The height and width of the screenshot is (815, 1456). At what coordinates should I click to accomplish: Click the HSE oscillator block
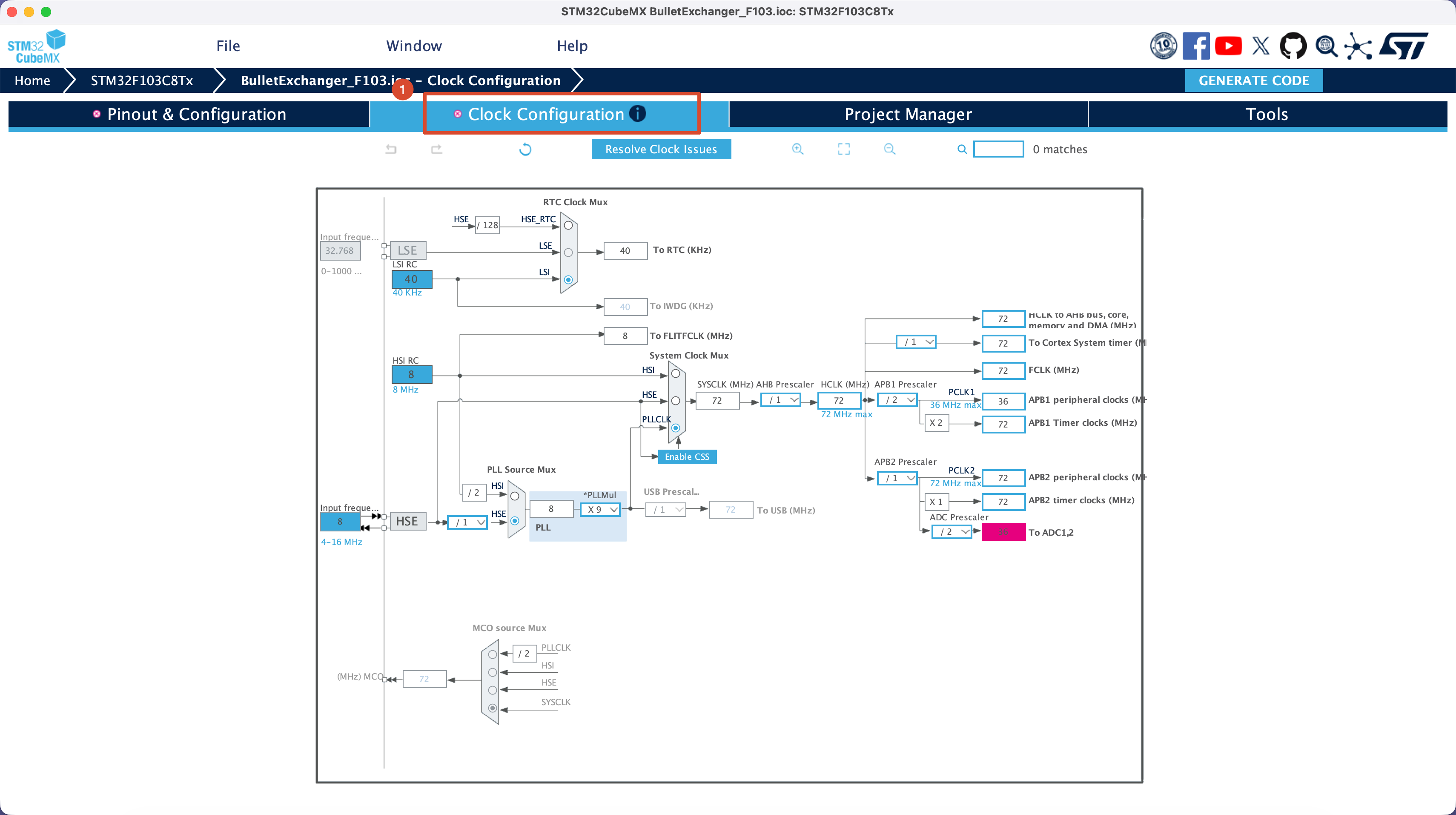pyautogui.click(x=407, y=521)
